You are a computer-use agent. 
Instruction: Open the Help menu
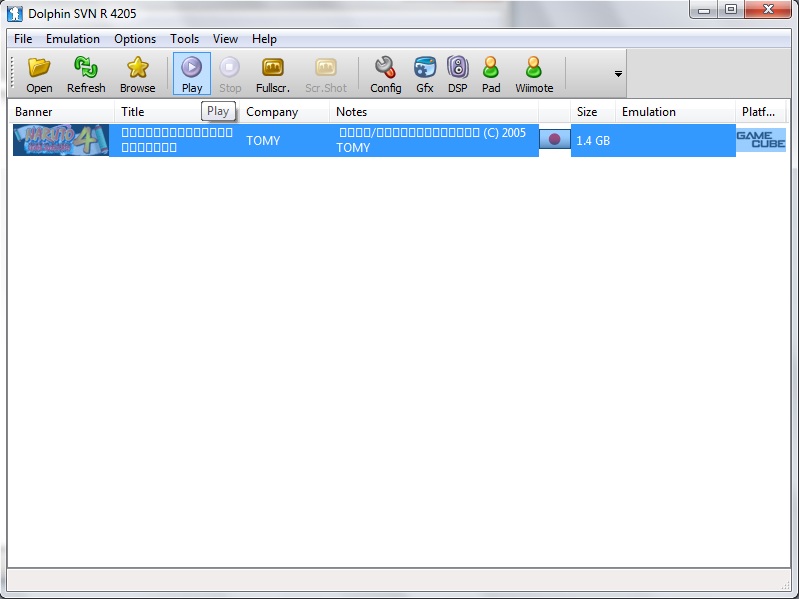(264, 39)
